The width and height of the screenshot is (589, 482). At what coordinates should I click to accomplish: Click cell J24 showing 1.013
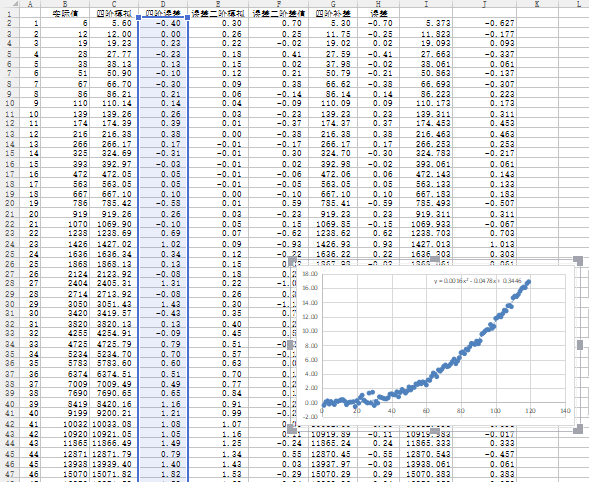[484, 244]
